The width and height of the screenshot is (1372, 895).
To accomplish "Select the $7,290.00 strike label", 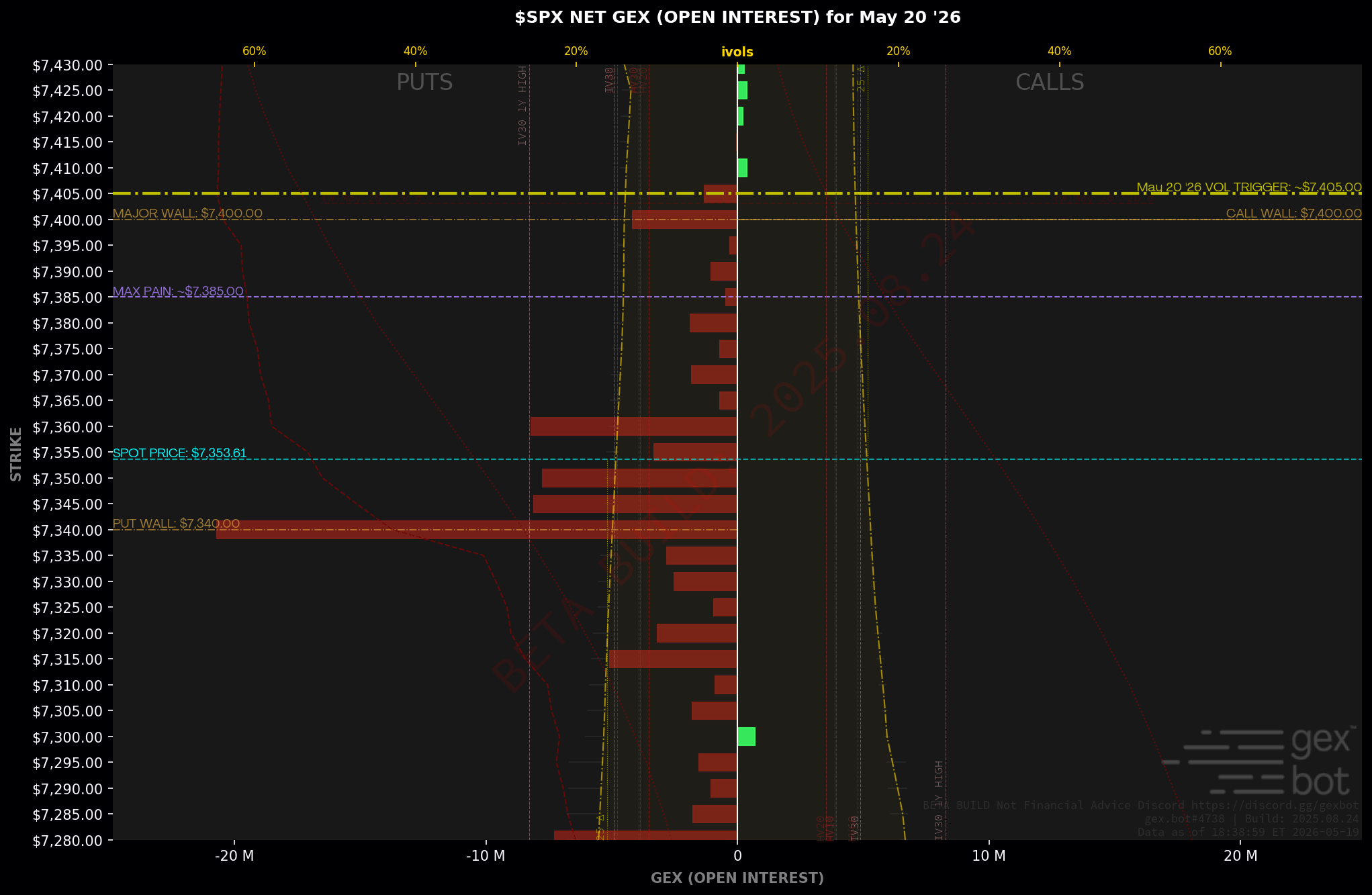I will tap(67, 789).
